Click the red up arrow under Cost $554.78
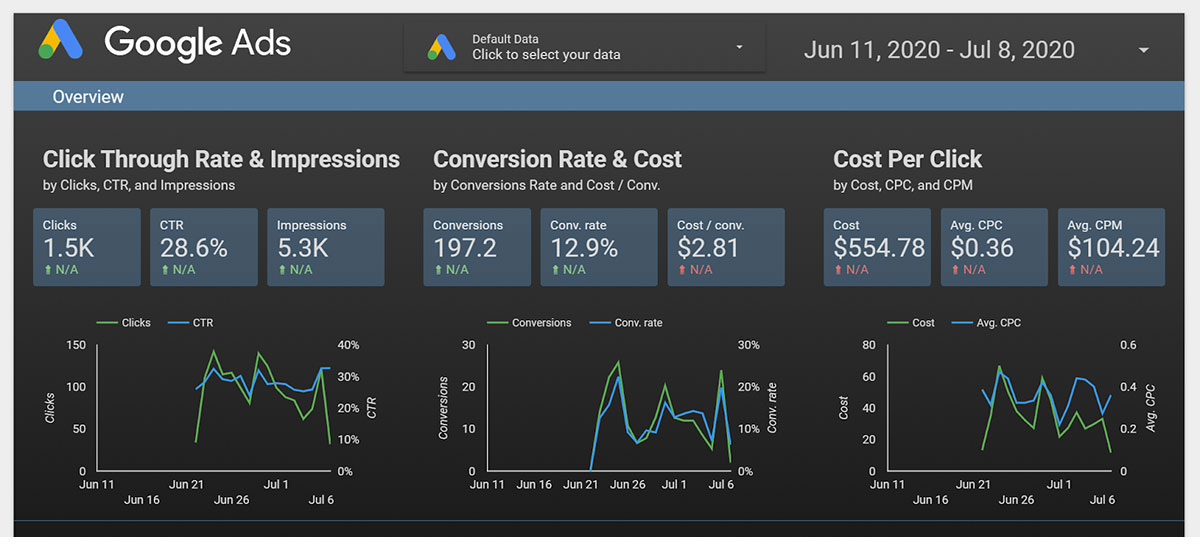 click(x=837, y=270)
